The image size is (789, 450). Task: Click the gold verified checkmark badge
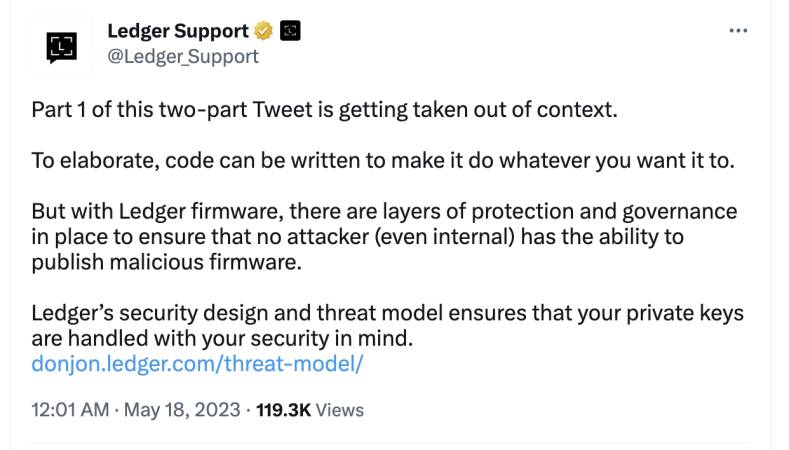point(264,31)
